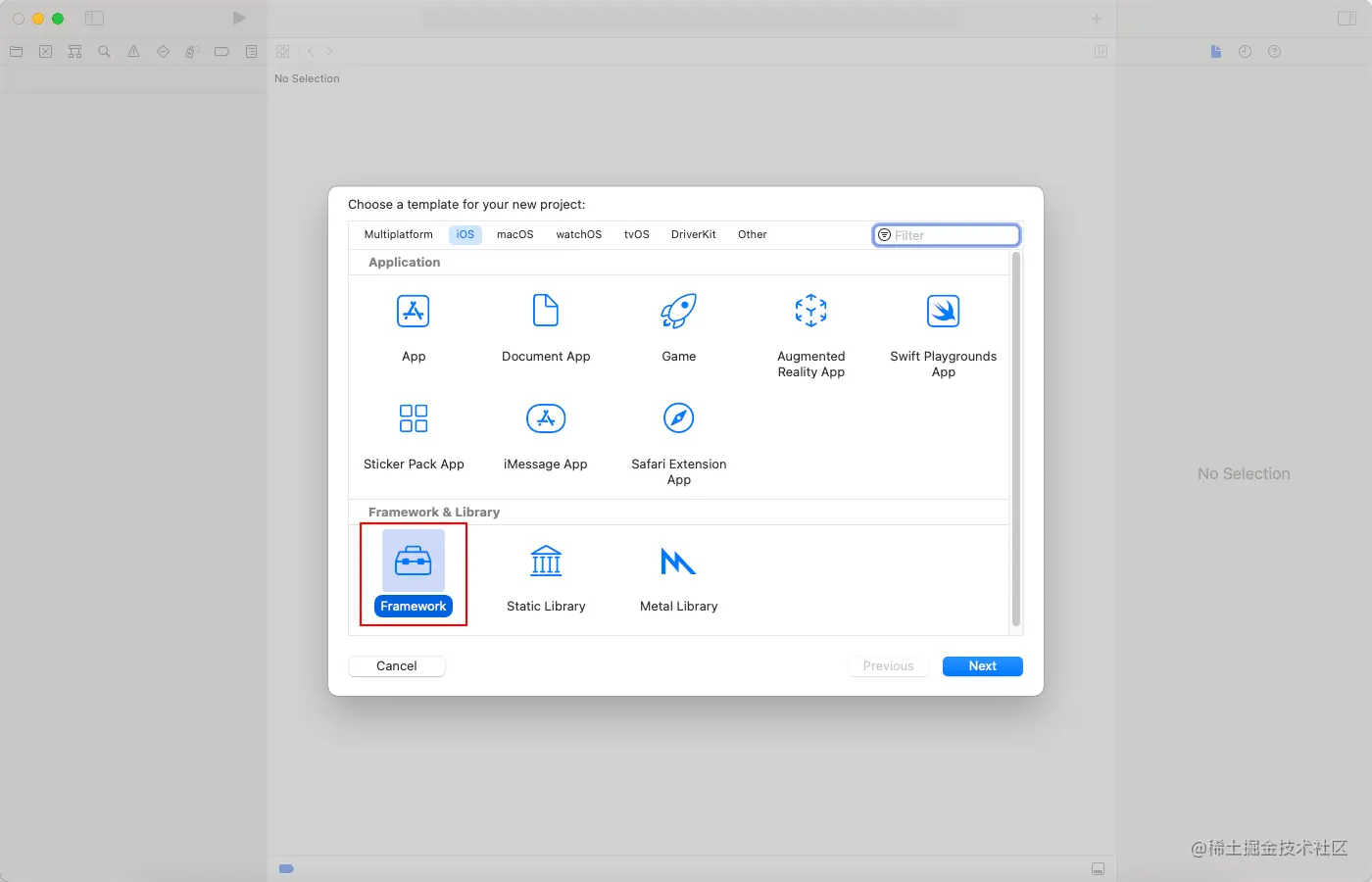Switch to the iOS tab
Screen dimensions: 1372x882
coord(465,235)
